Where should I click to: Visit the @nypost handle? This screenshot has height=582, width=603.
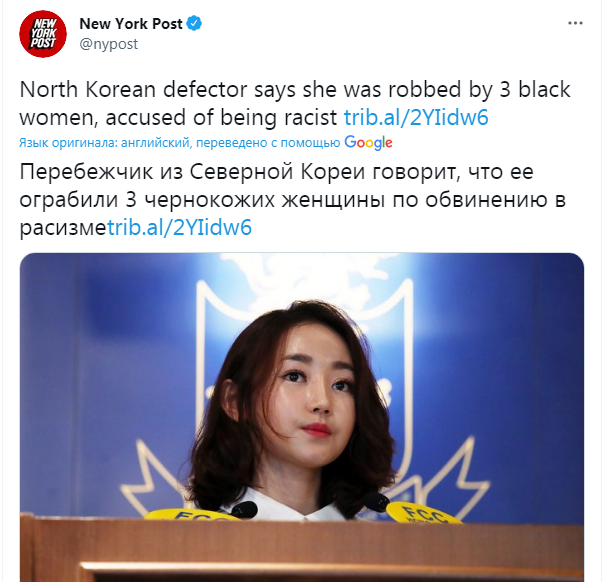point(108,44)
